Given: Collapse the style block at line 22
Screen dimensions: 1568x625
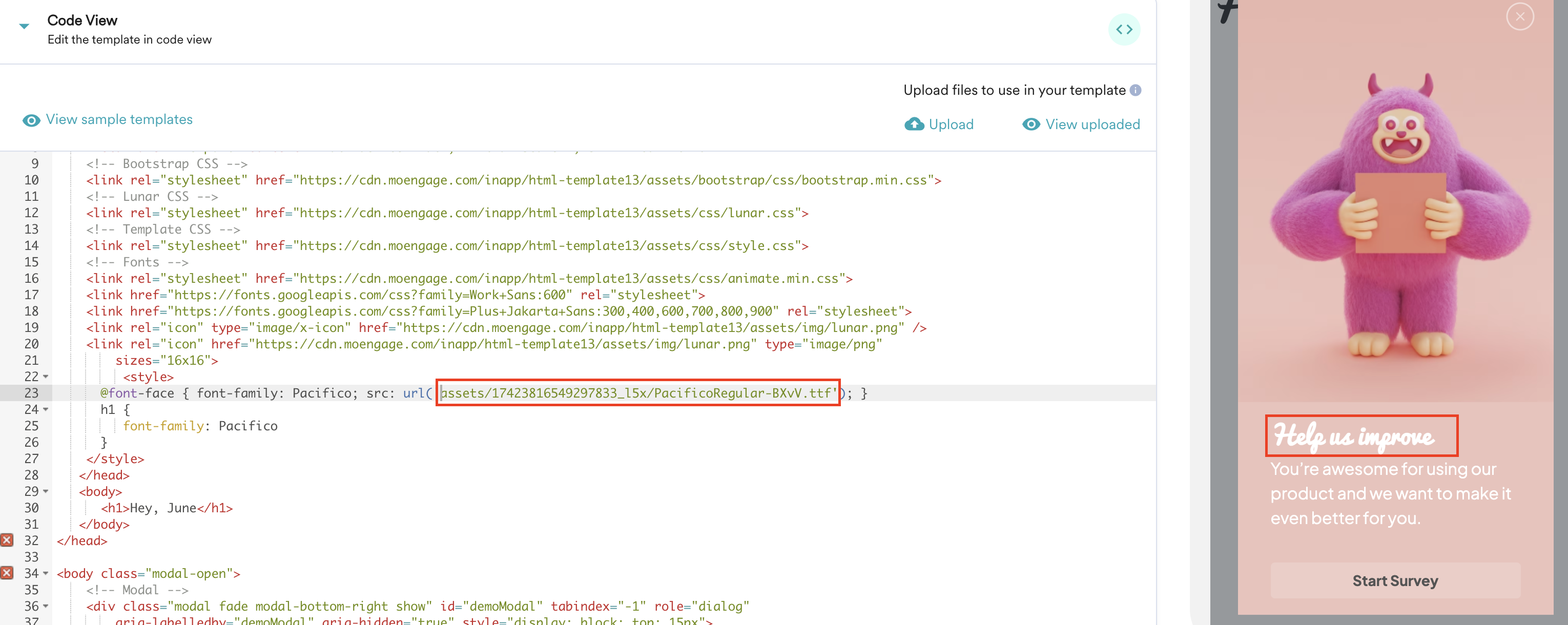Looking at the screenshot, I should click(x=45, y=377).
